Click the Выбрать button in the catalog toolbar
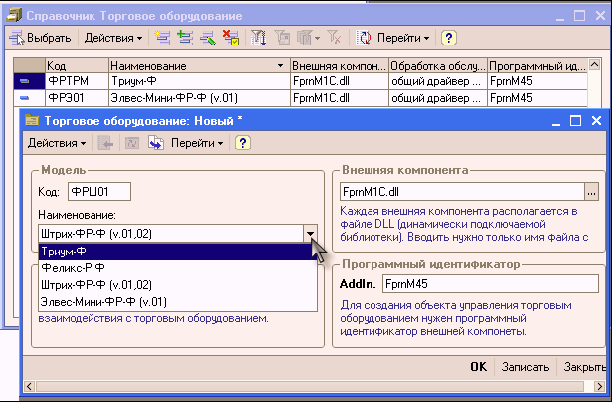Screen dimensions: 612x402 tap(41, 38)
